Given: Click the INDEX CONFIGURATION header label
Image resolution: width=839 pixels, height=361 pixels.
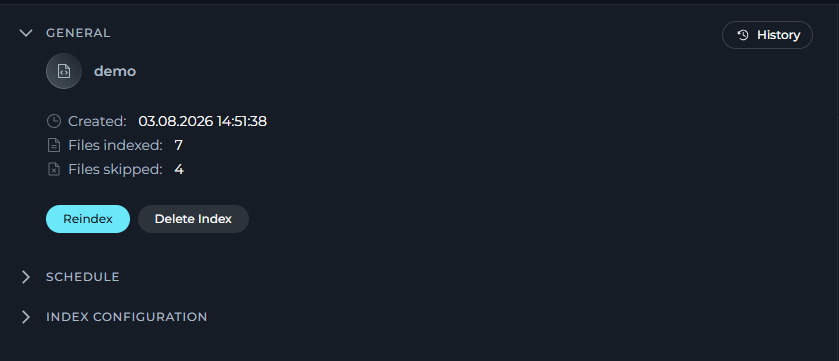Looking at the screenshot, I should tap(127, 317).
